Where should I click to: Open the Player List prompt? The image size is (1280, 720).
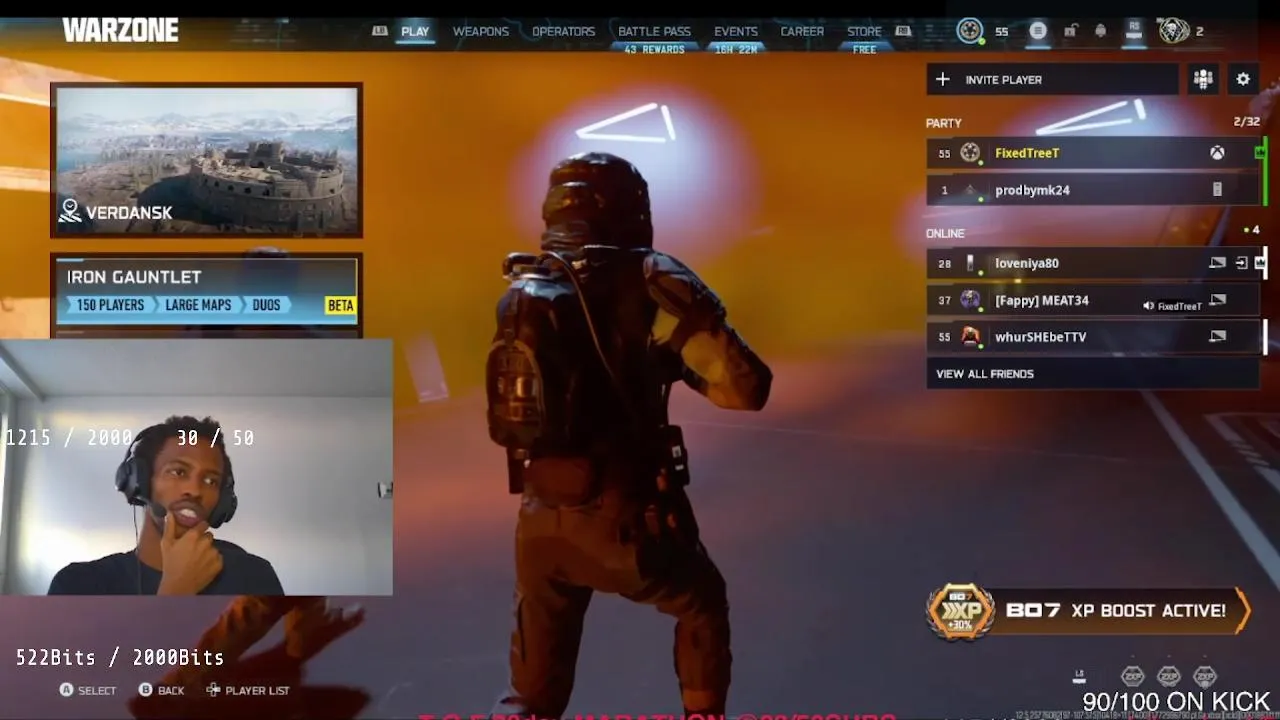pyautogui.click(x=248, y=690)
